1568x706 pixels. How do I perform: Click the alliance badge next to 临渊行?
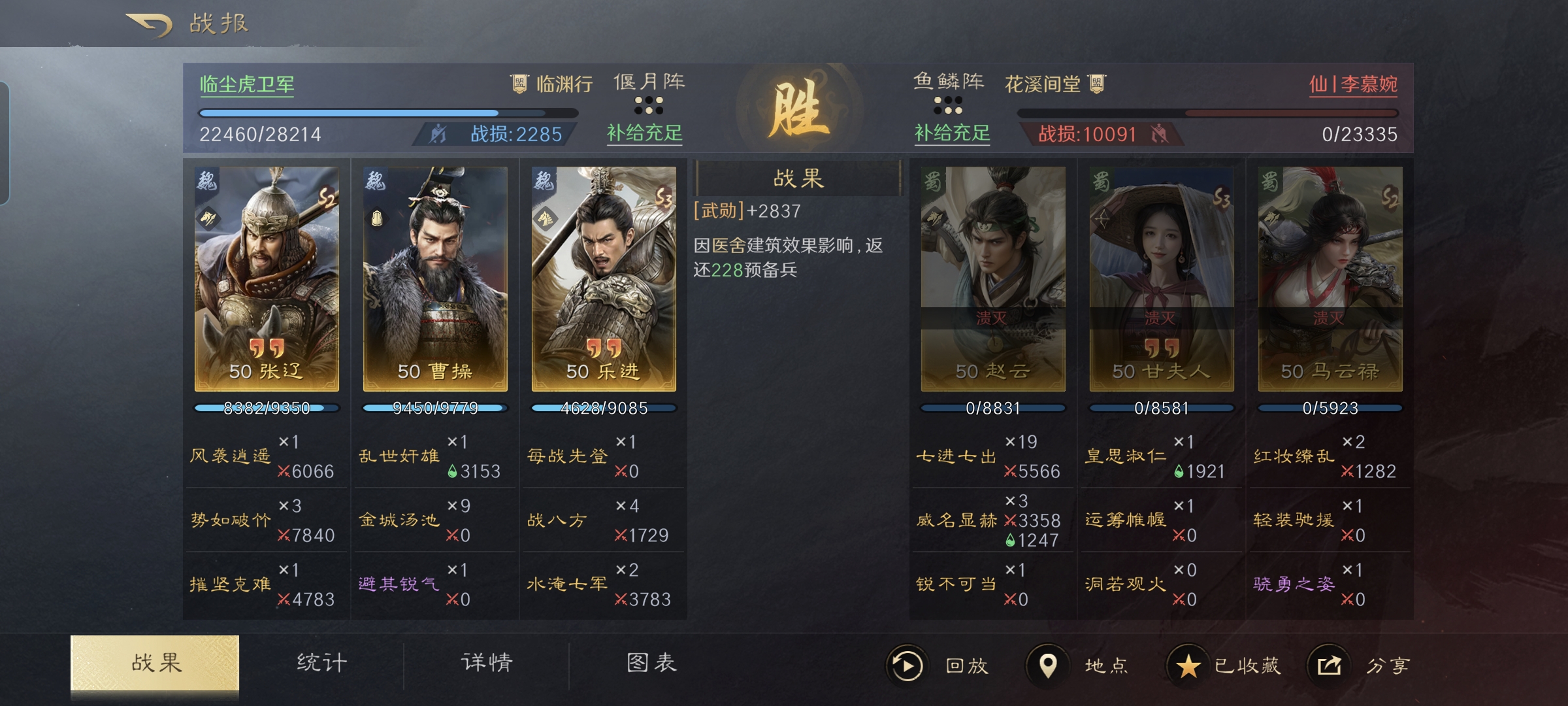(519, 84)
